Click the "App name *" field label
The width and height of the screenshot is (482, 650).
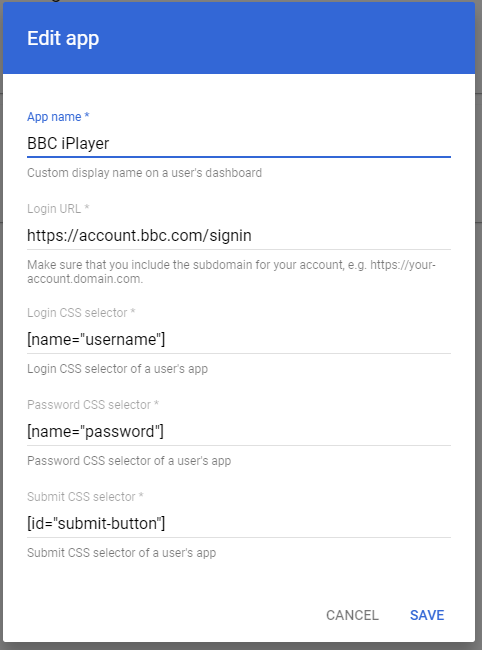pyautogui.click(x=58, y=117)
